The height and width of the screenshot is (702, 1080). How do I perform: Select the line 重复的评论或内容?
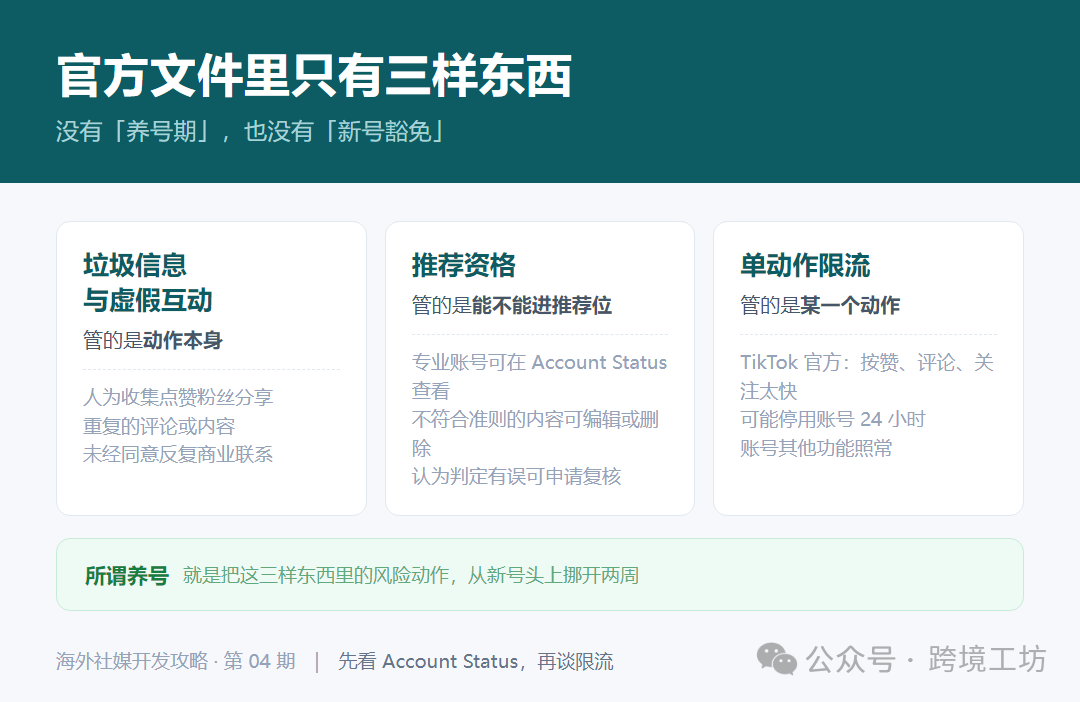click(158, 426)
